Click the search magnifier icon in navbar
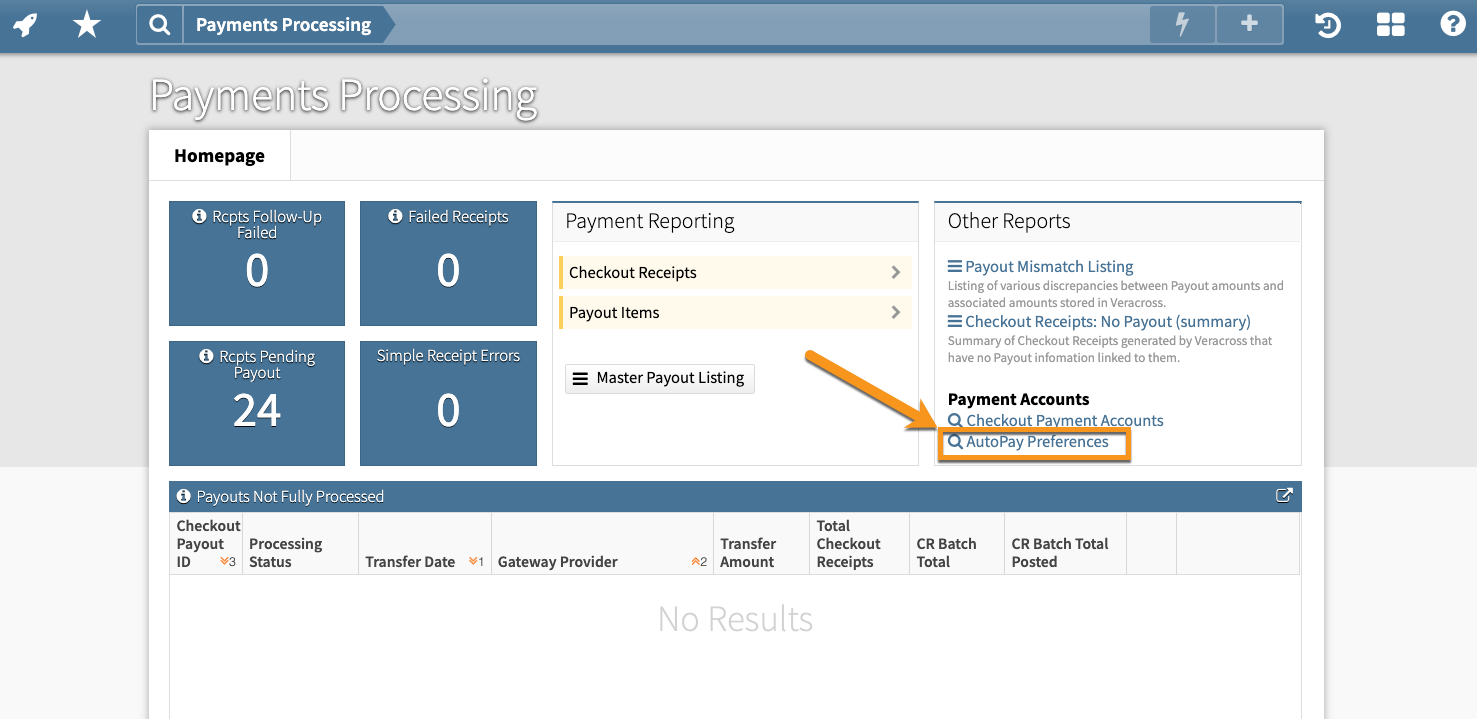Image resolution: width=1477 pixels, height=719 pixels. [159, 23]
